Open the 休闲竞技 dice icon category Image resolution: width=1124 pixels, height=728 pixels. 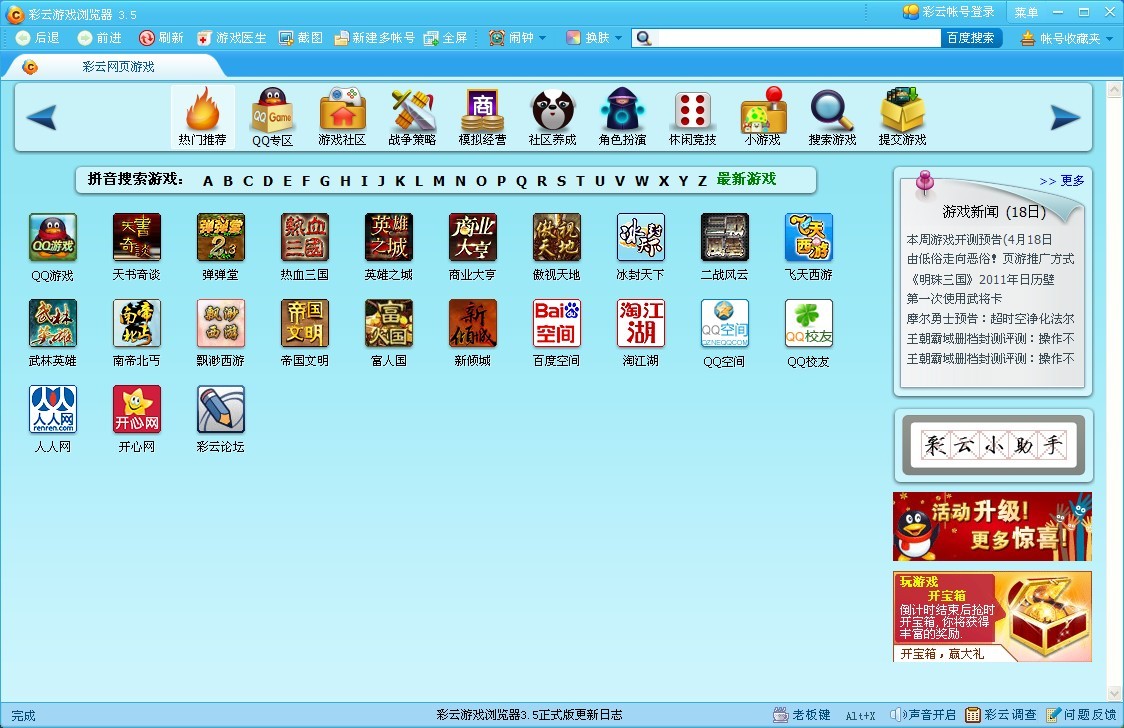point(692,117)
